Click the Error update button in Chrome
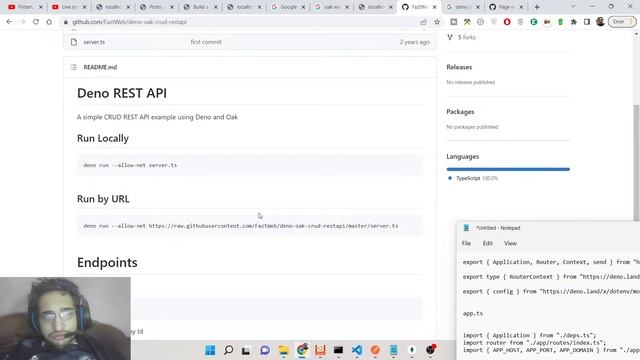This screenshot has width=640, height=360. click(x=622, y=22)
